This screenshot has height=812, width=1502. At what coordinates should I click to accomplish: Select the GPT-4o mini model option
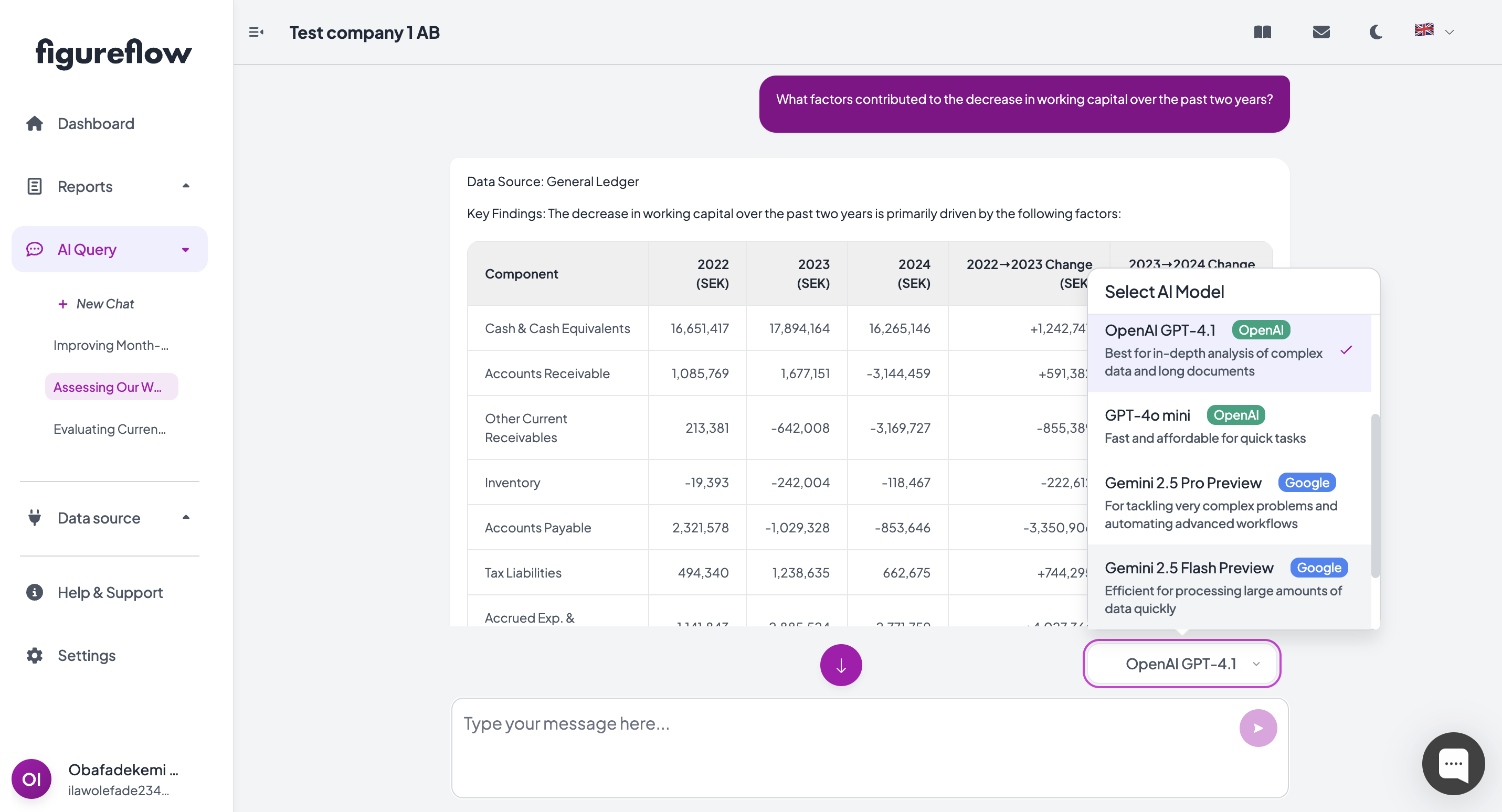(1229, 425)
